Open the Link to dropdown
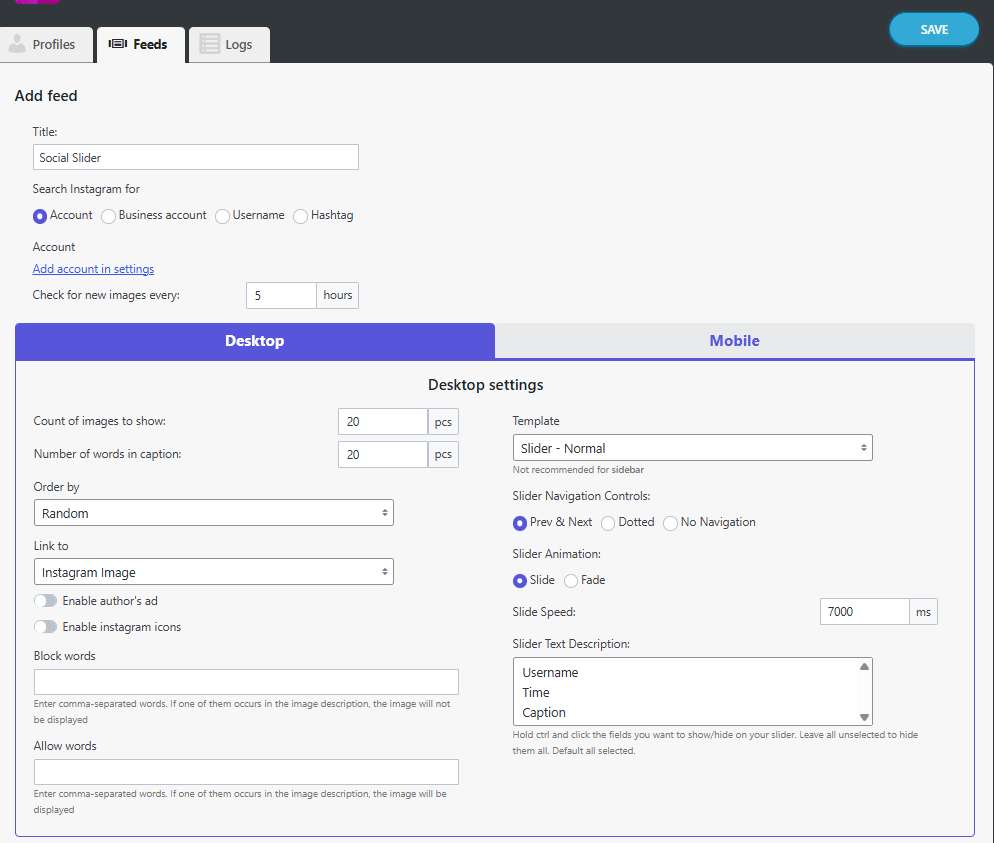Viewport: 994px width, 843px height. tap(213, 570)
